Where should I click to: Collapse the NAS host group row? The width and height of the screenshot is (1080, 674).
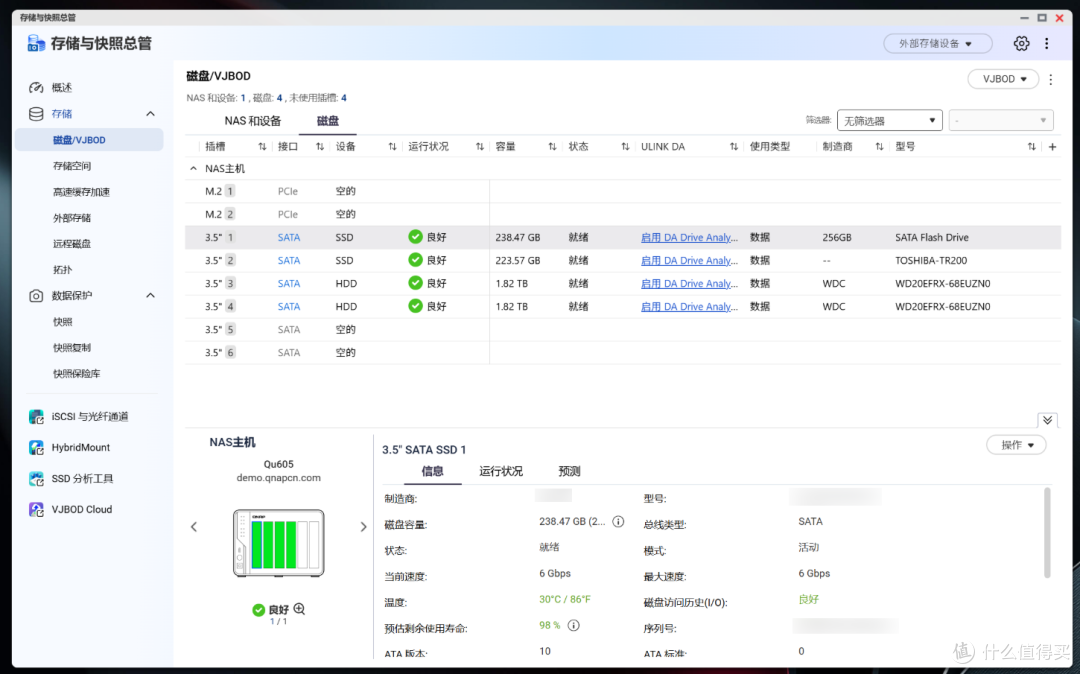click(x=194, y=169)
